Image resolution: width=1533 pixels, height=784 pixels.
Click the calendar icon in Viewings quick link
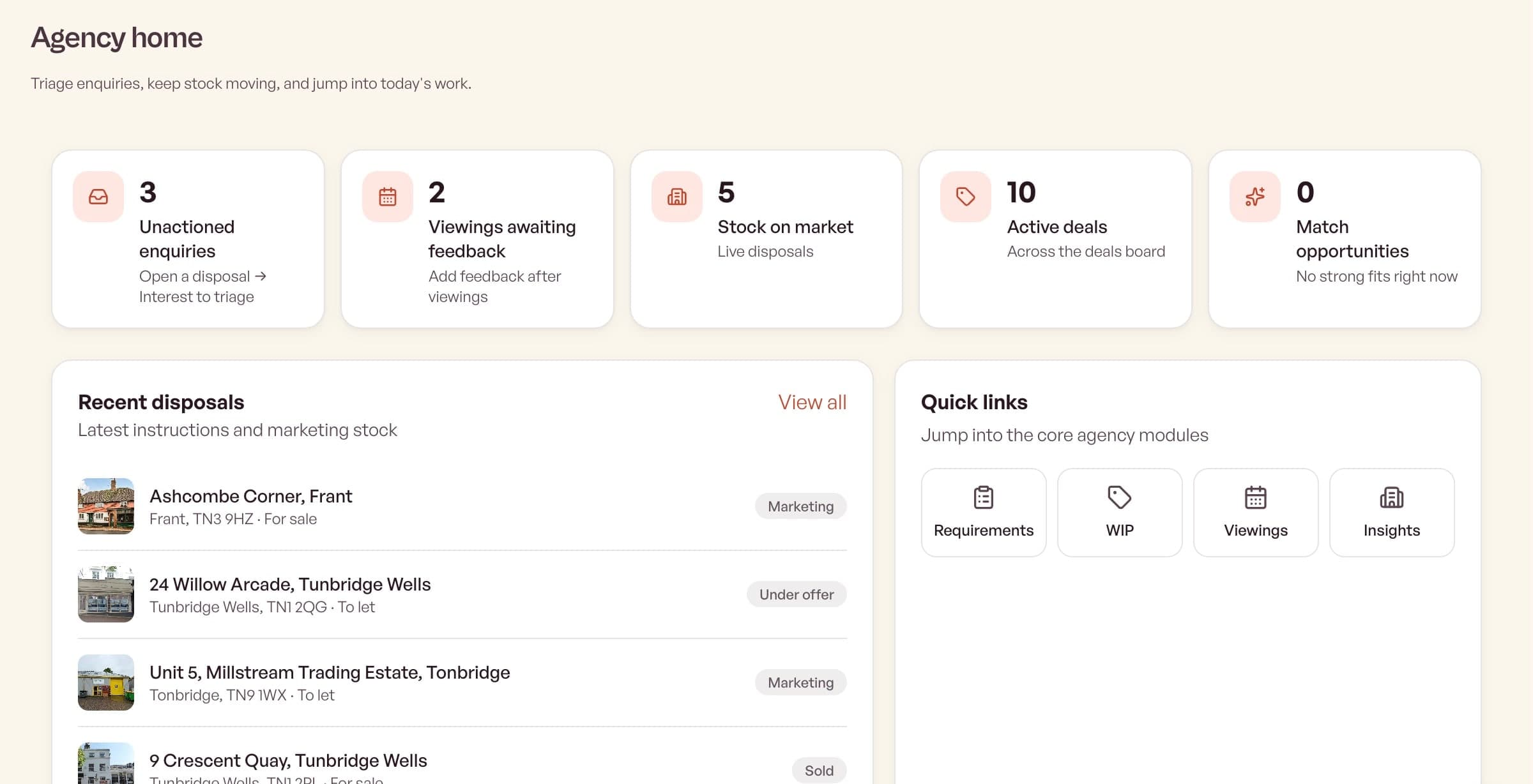pyautogui.click(x=1256, y=497)
